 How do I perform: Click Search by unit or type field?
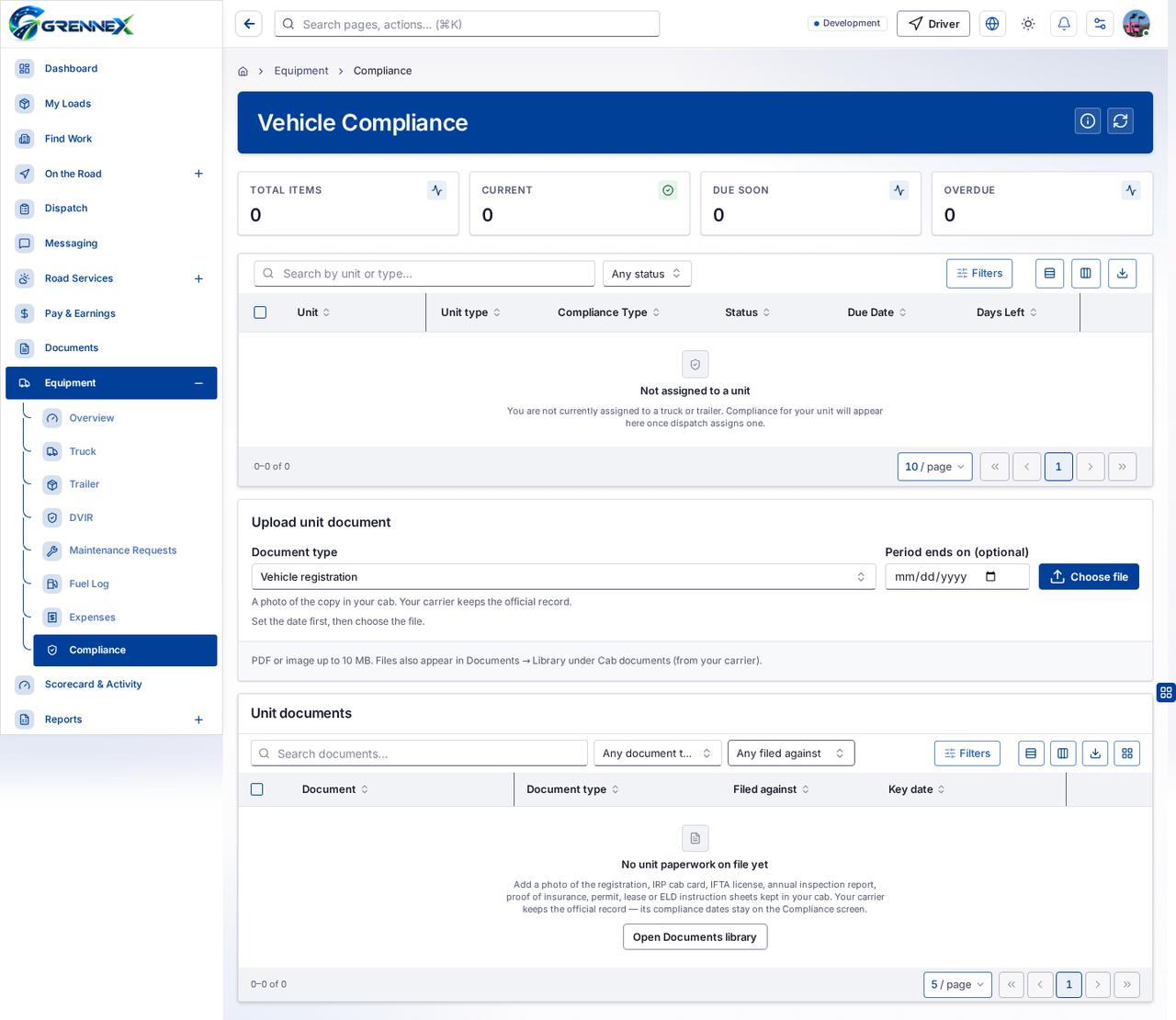click(424, 274)
